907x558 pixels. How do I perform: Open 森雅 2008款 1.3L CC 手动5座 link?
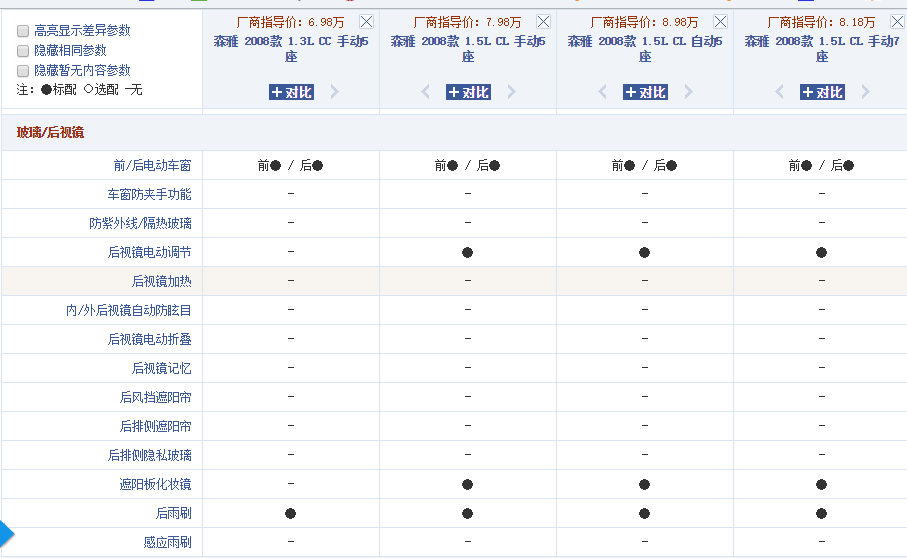coord(290,48)
